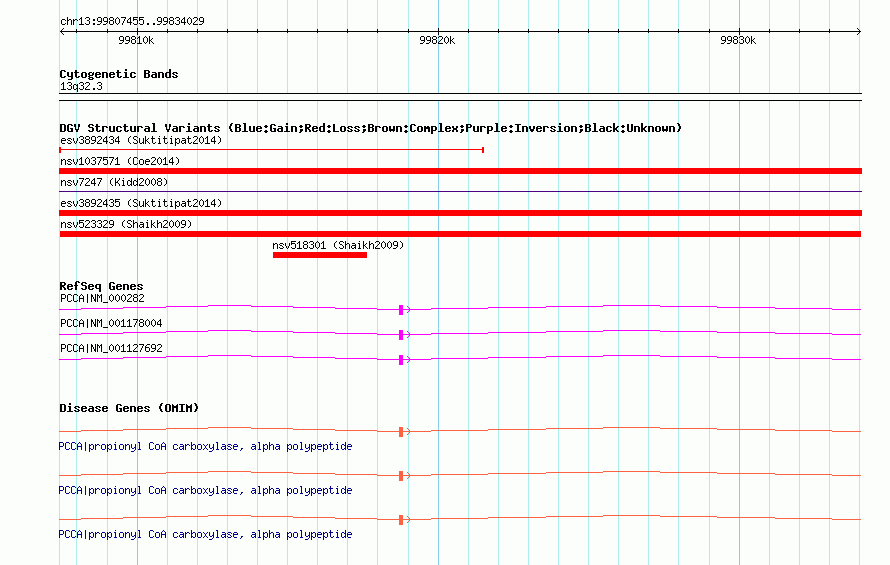890x565 pixels.
Task: Click the 13q32.3 band label
Action: pyautogui.click(x=81, y=86)
